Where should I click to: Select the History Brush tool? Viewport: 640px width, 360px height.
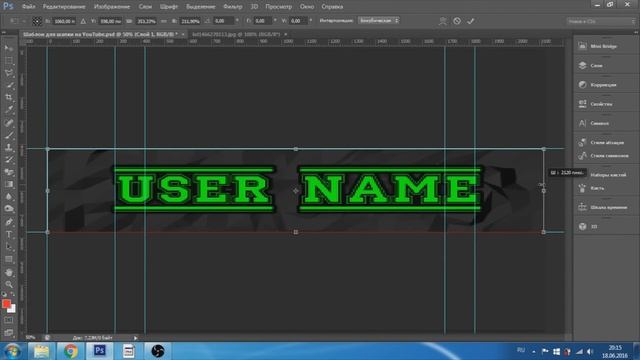point(9,160)
